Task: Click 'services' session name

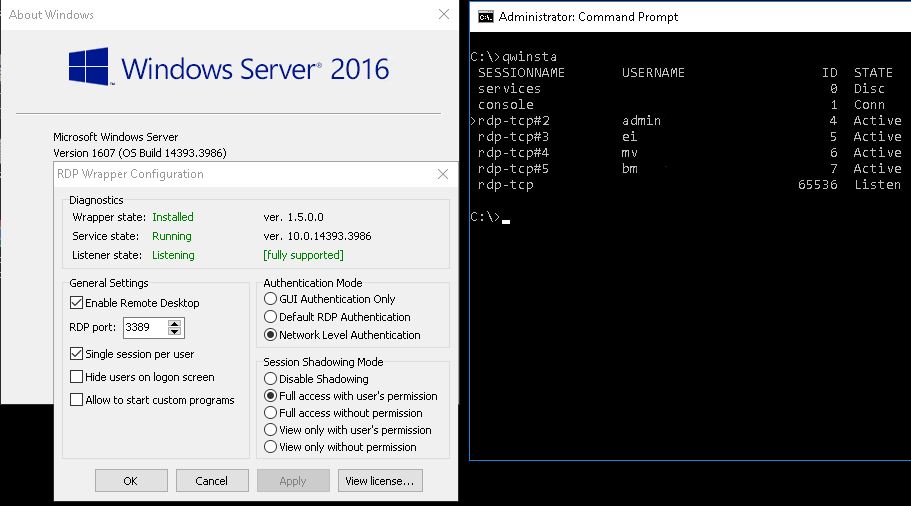Action: pyautogui.click(x=509, y=88)
